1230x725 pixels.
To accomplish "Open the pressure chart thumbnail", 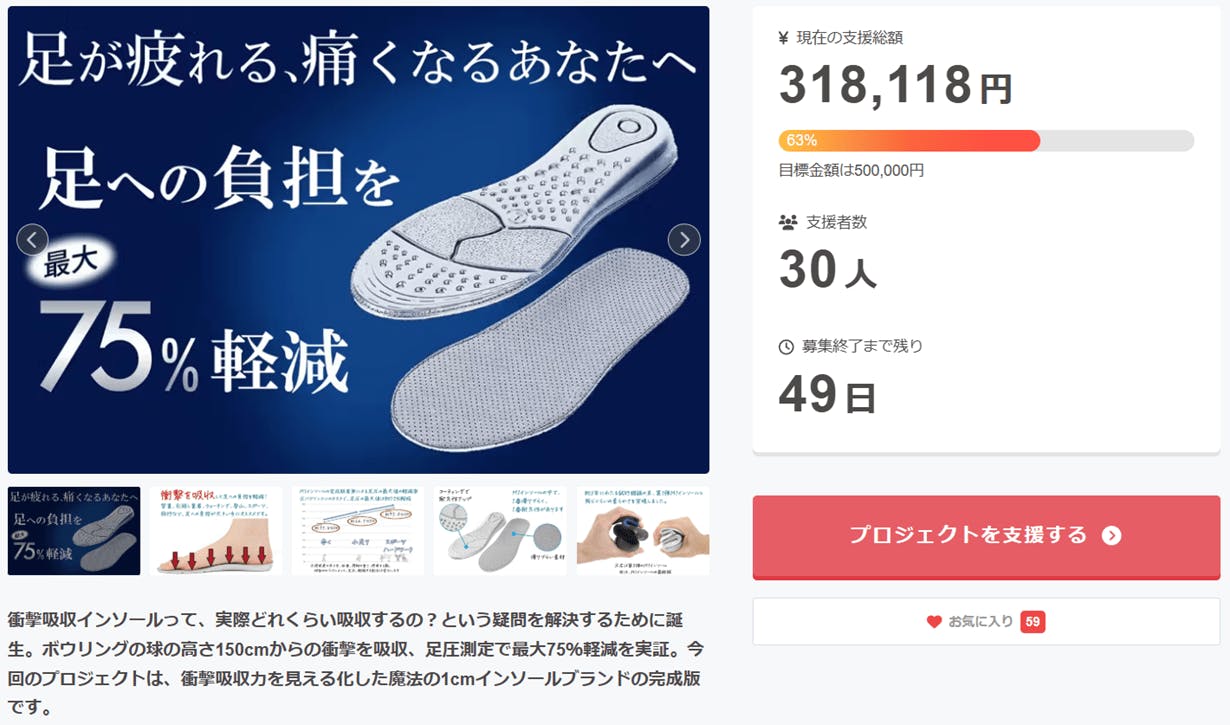I will coord(358,531).
